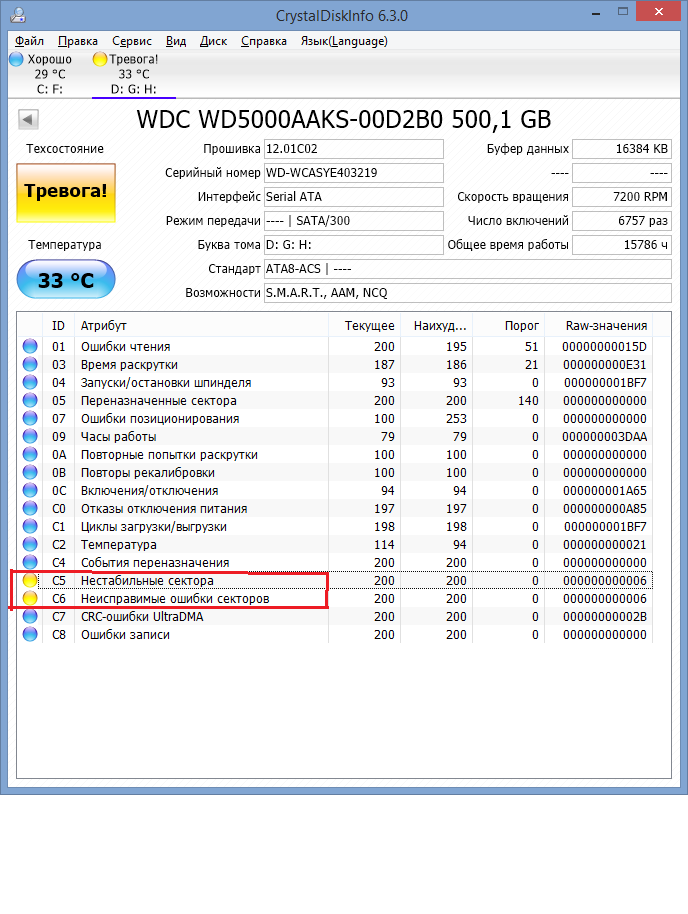This screenshot has height=914, width=688.
Task: Click the Атрибут column header
Action: [x=201, y=325]
